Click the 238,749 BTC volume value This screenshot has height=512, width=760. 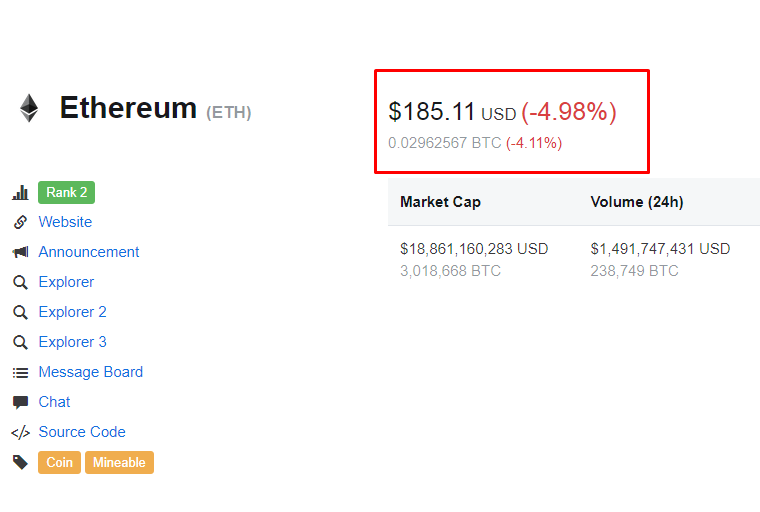[634, 271]
